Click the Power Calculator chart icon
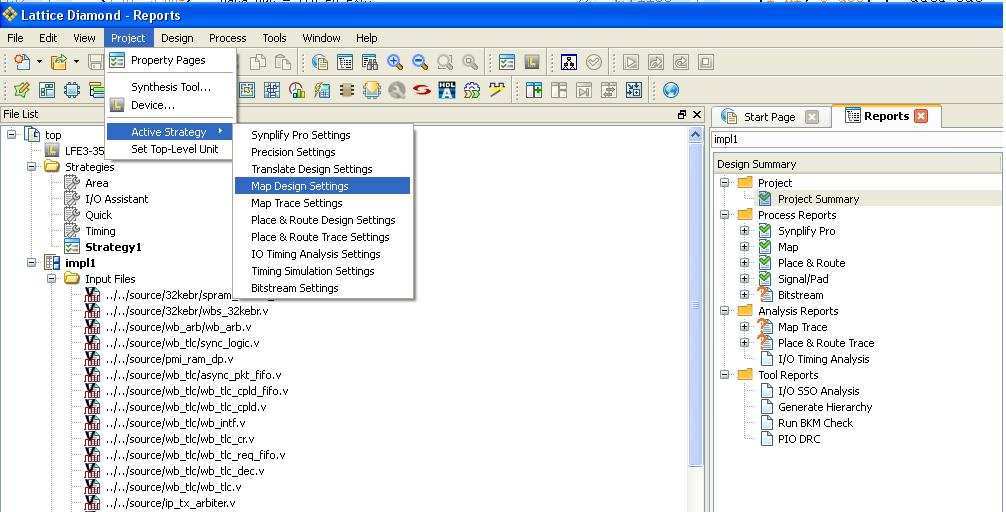Viewport: 1006px width, 512px height. coord(296,90)
